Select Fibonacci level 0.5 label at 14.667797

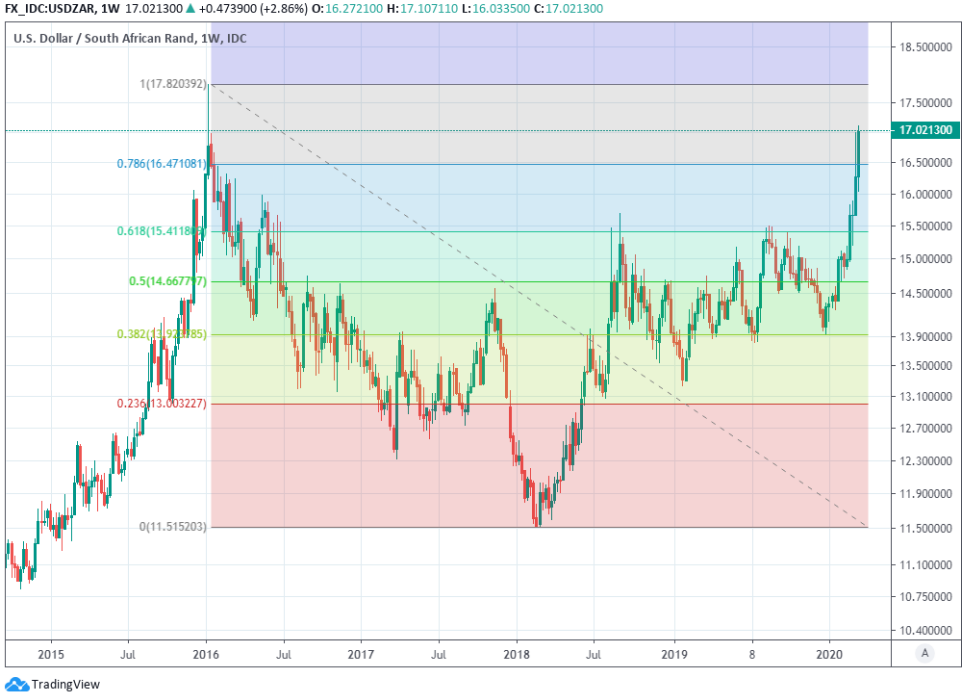pyautogui.click(x=167, y=281)
